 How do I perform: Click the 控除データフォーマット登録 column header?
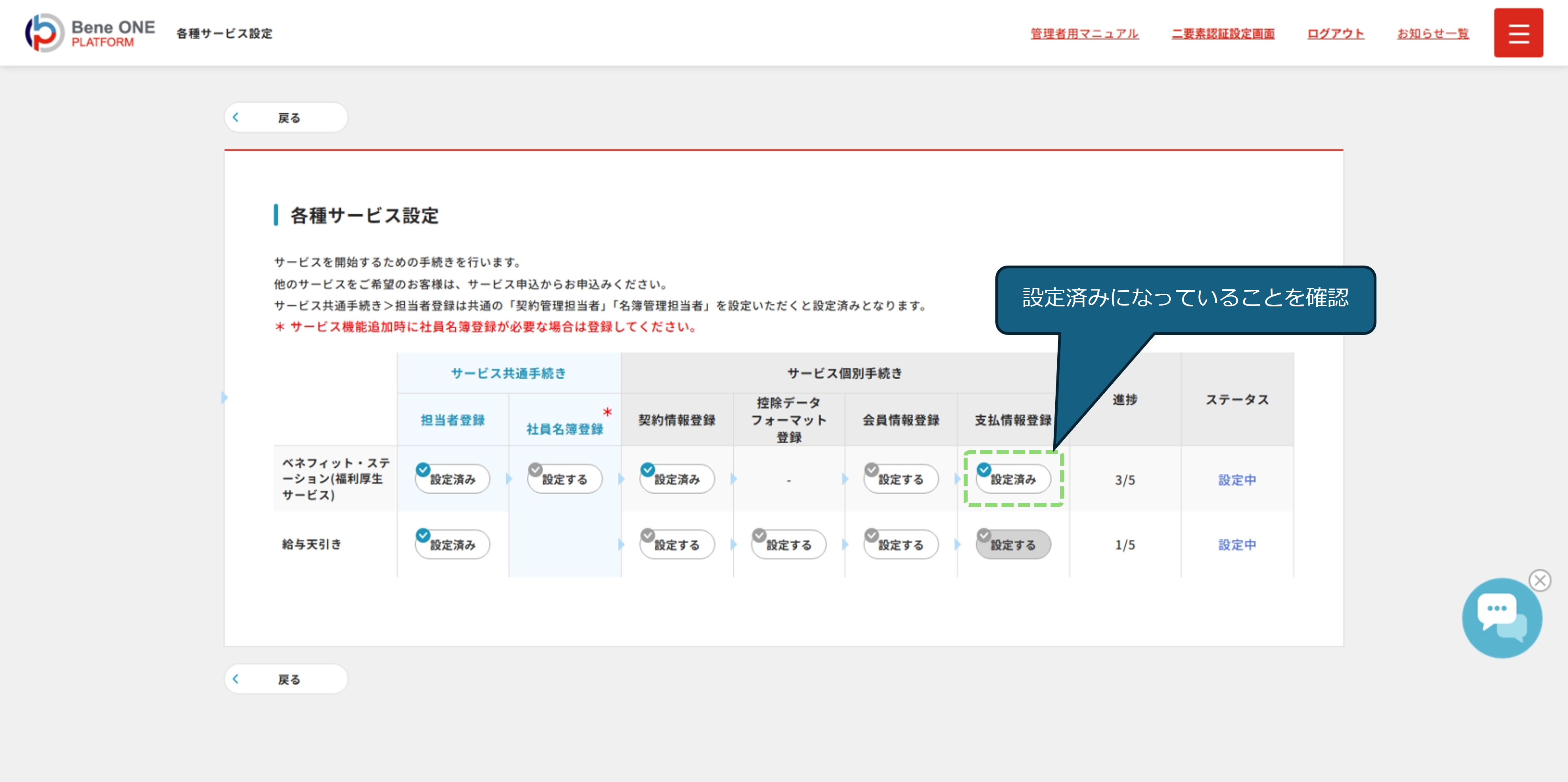click(789, 420)
